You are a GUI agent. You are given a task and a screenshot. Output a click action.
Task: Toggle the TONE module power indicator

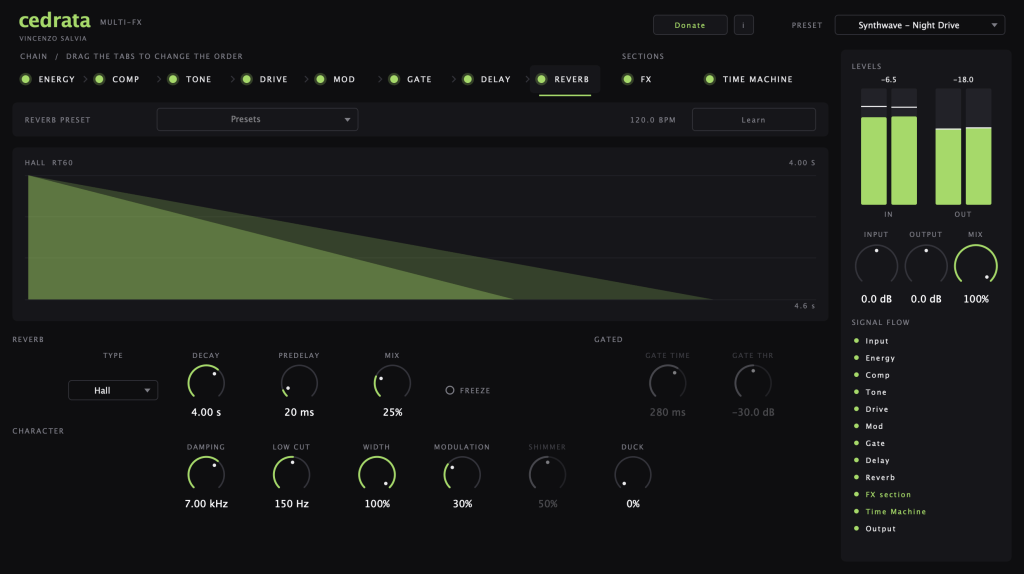pos(173,79)
